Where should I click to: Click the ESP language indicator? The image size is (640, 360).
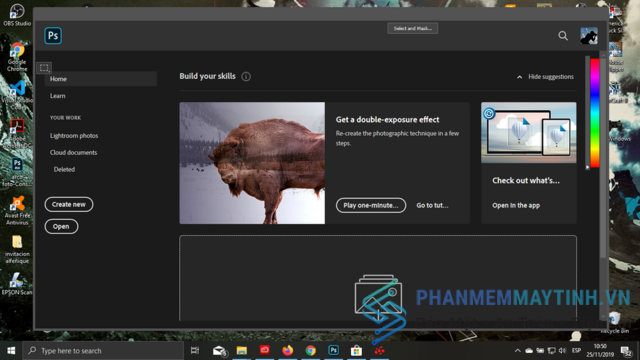pos(576,350)
